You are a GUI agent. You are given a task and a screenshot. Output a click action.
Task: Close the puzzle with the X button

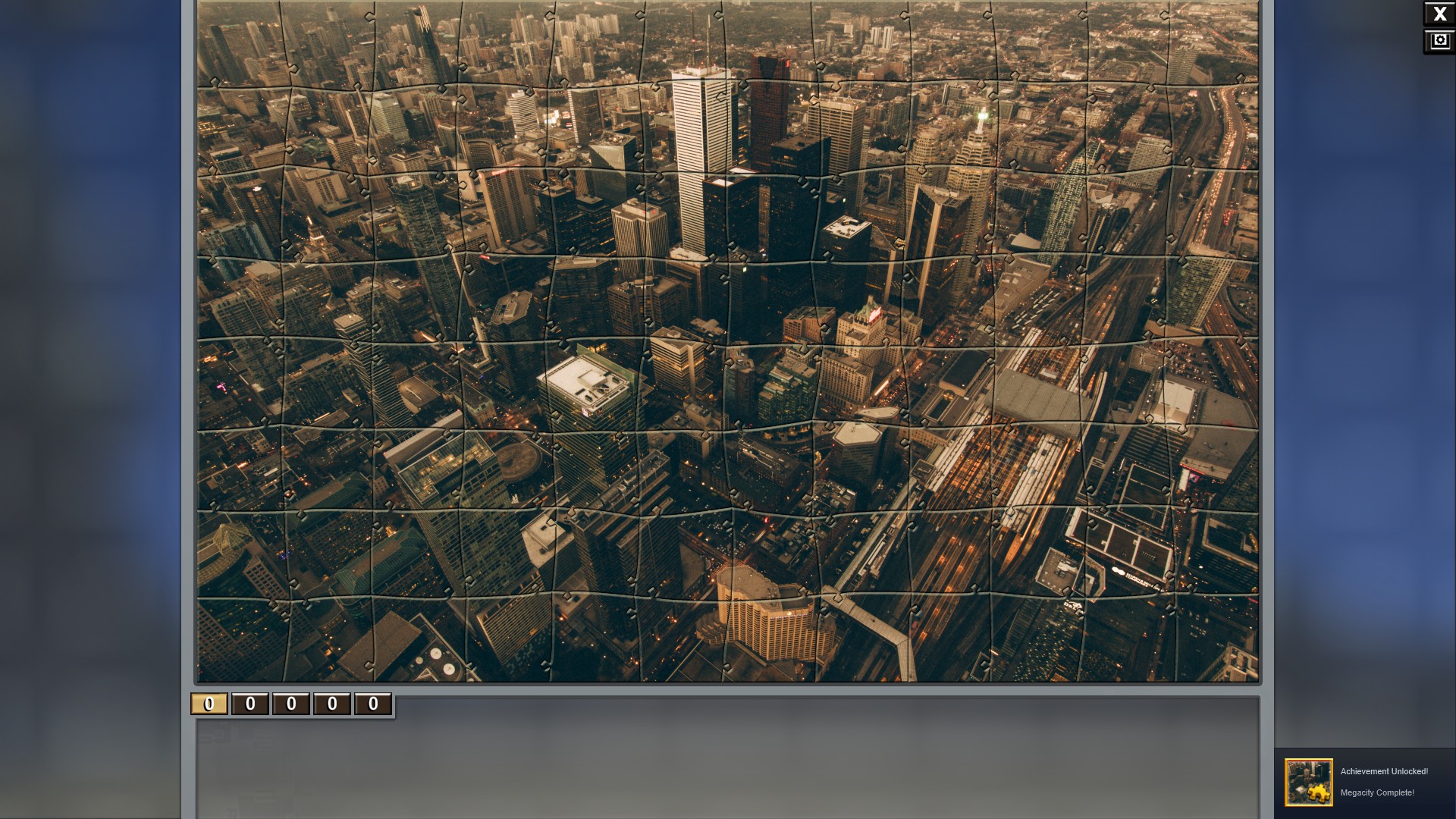pyautogui.click(x=1439, y=14)
